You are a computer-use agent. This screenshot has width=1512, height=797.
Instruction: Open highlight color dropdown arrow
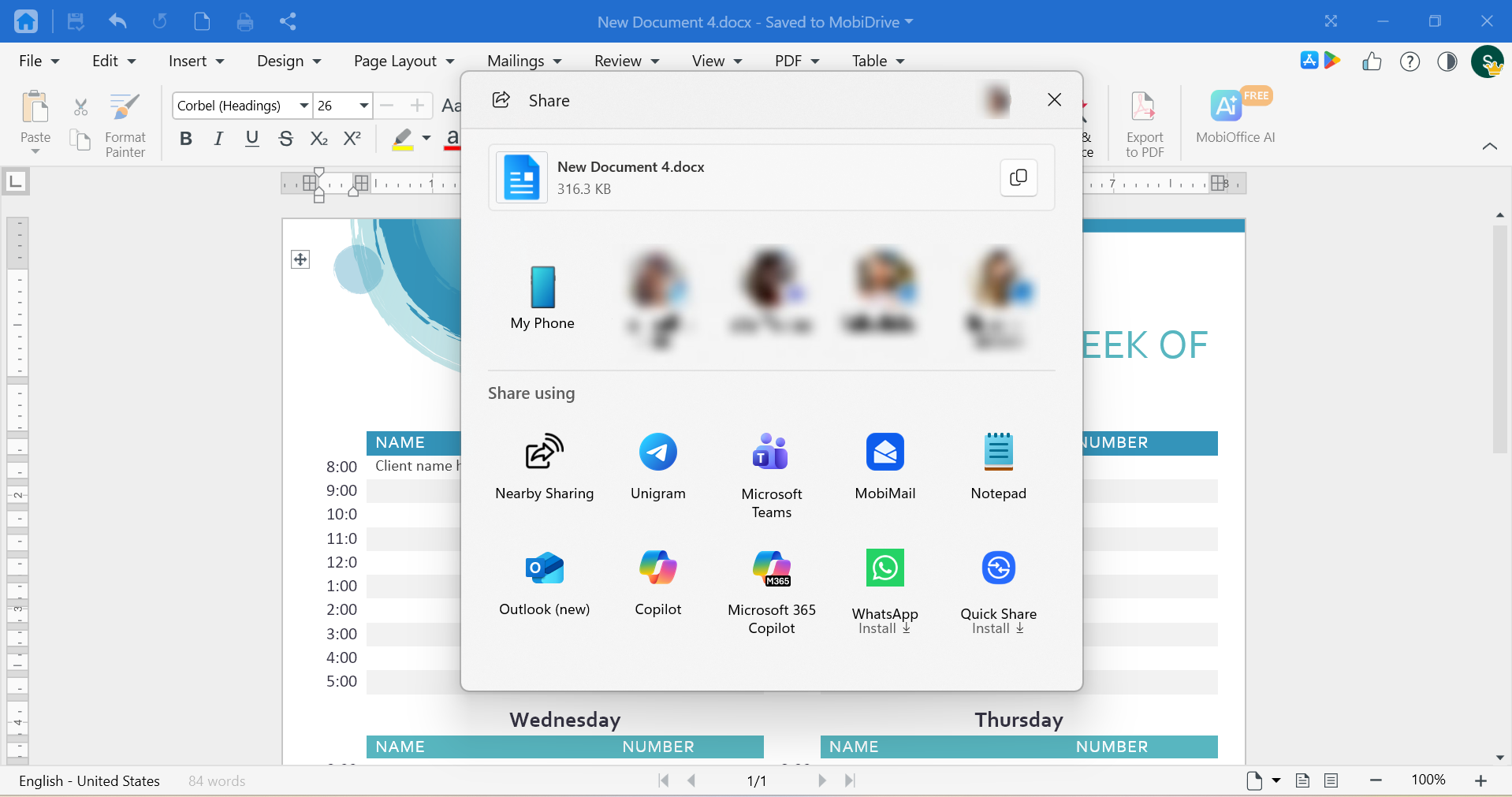(x=426, y=139)
